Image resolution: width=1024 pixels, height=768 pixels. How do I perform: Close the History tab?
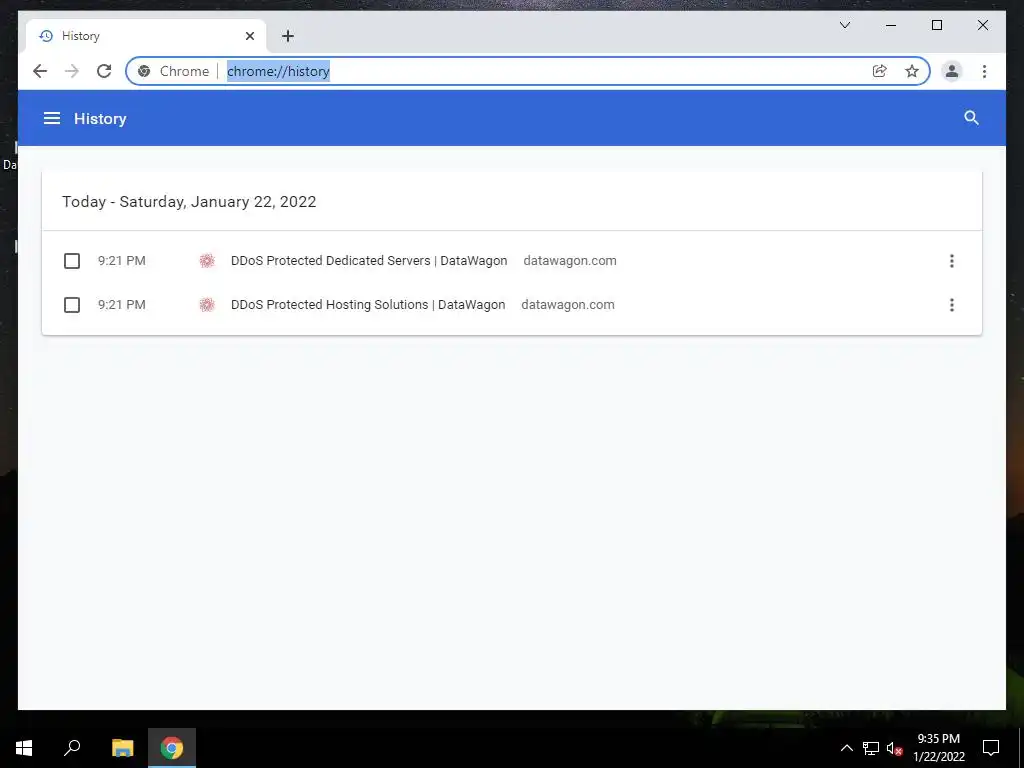coord(249,36)
